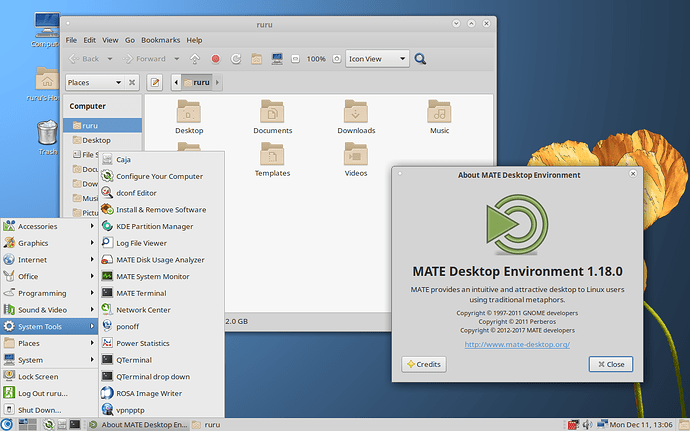This screenshot has width=690, height=431.
Task: Open the main menu launcher on panel
Action: click(x=7, y=424)
